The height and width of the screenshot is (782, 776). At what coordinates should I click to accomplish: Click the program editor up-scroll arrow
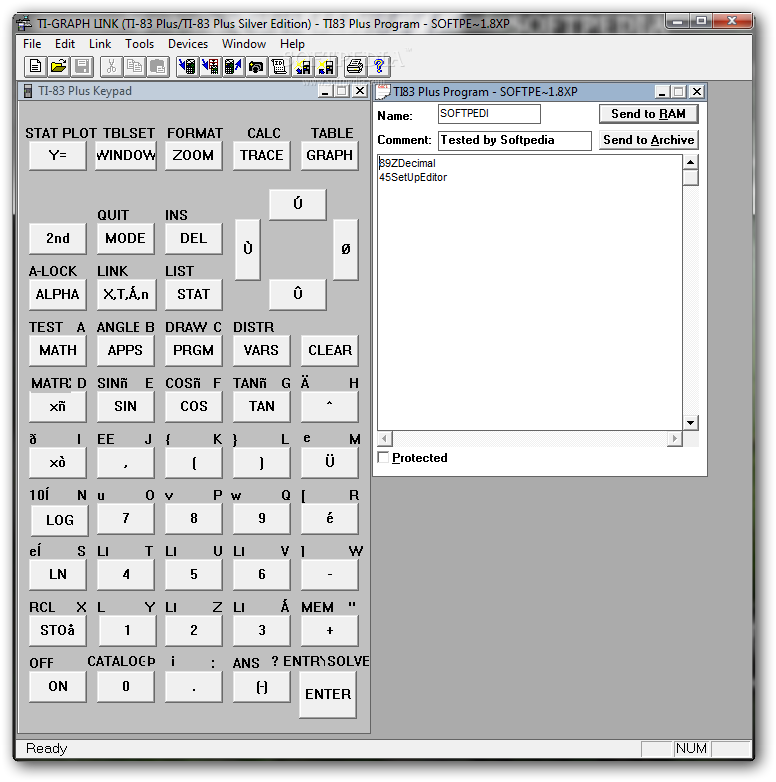pos(690,162)
